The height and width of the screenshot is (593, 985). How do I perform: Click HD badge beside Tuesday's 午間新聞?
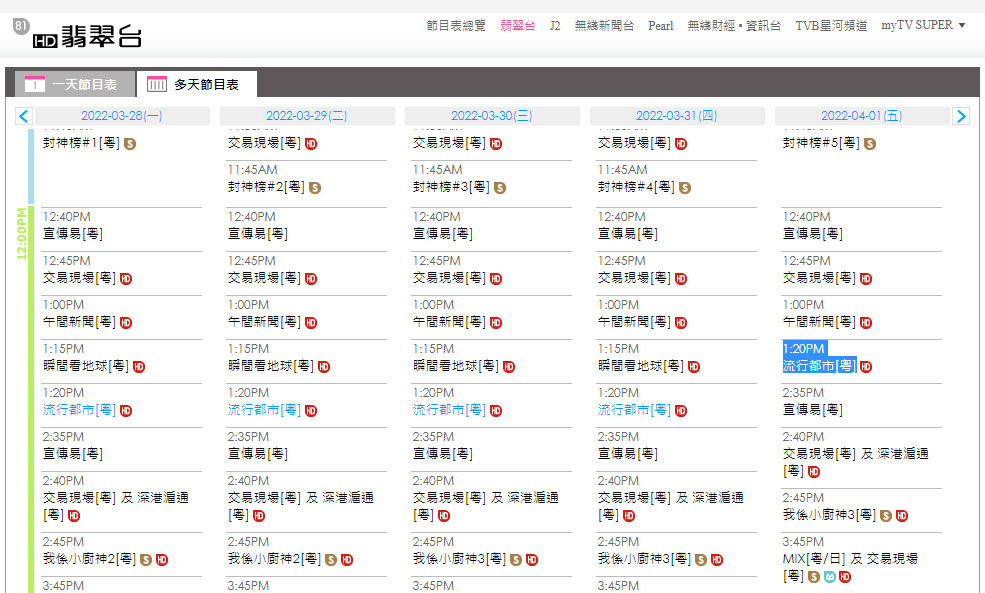(x=311, y=323)
